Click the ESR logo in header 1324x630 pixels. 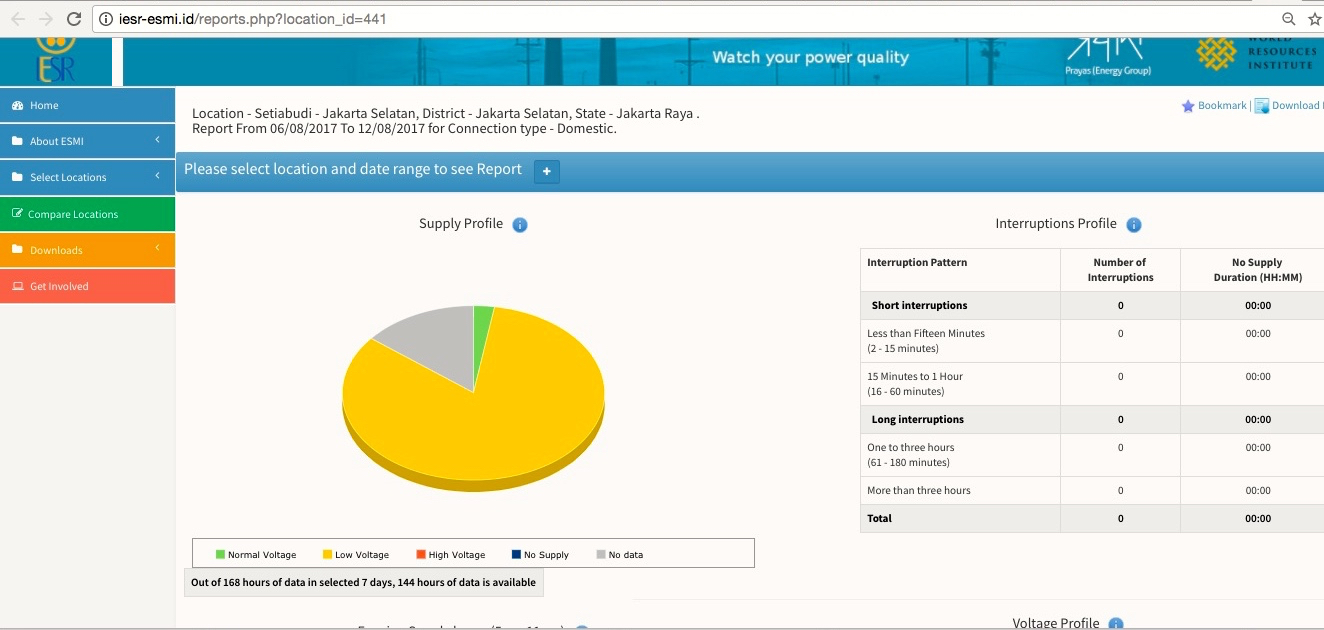56,61
